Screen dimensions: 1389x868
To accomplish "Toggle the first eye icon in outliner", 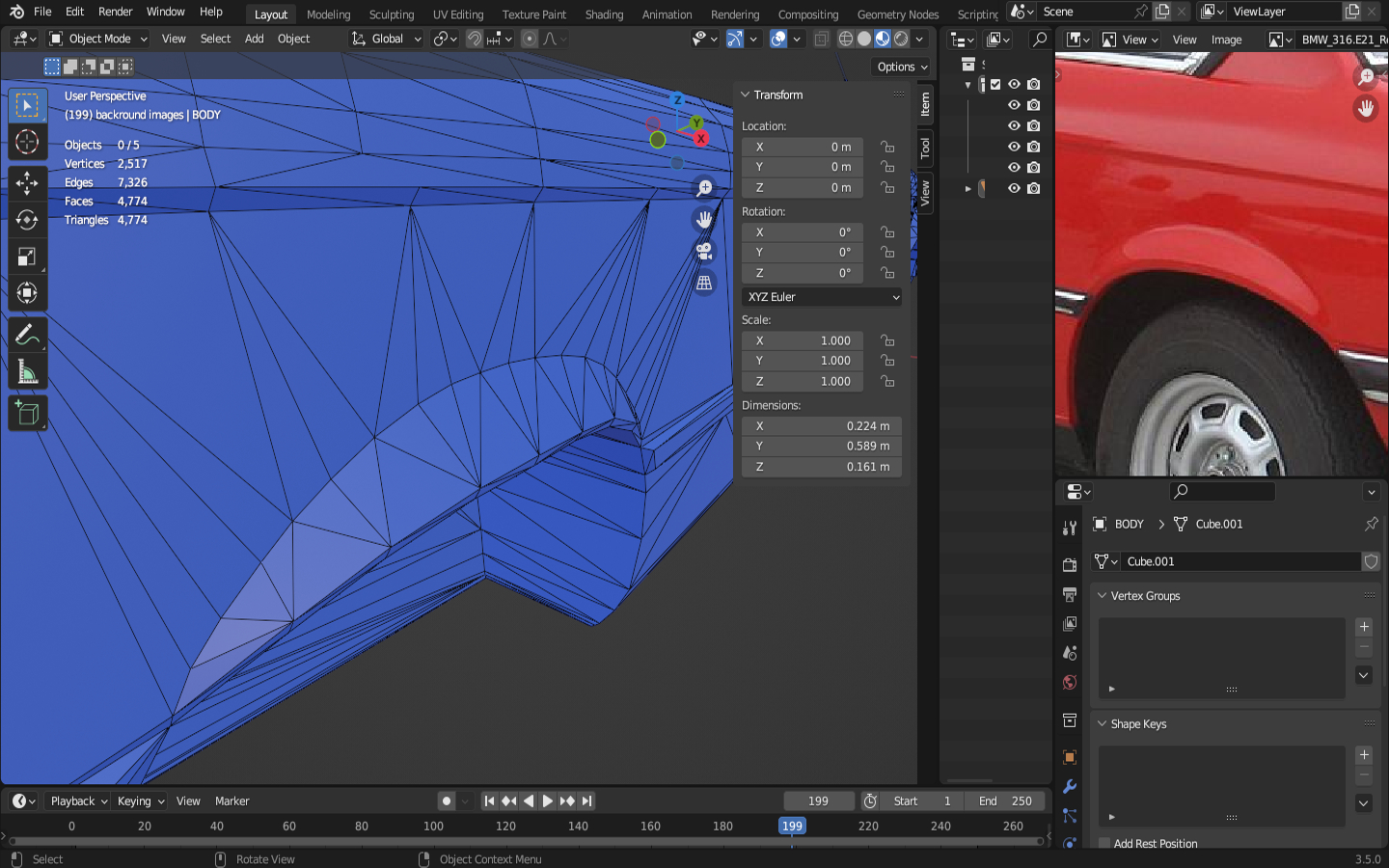I will [1014, 85].
